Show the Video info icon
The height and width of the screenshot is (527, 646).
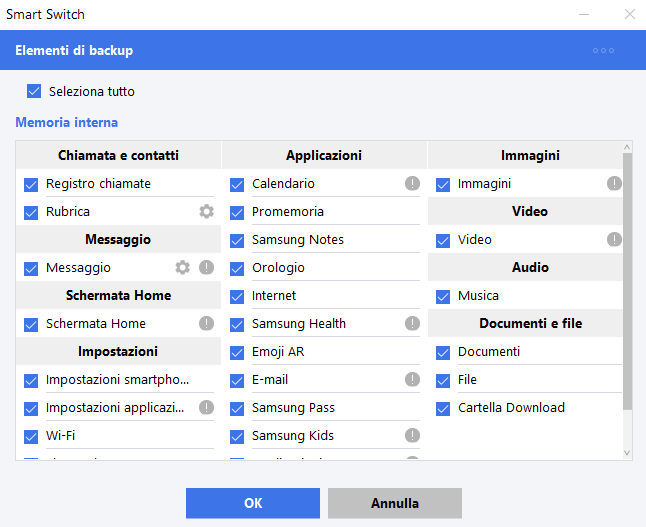tap(614, 239)
